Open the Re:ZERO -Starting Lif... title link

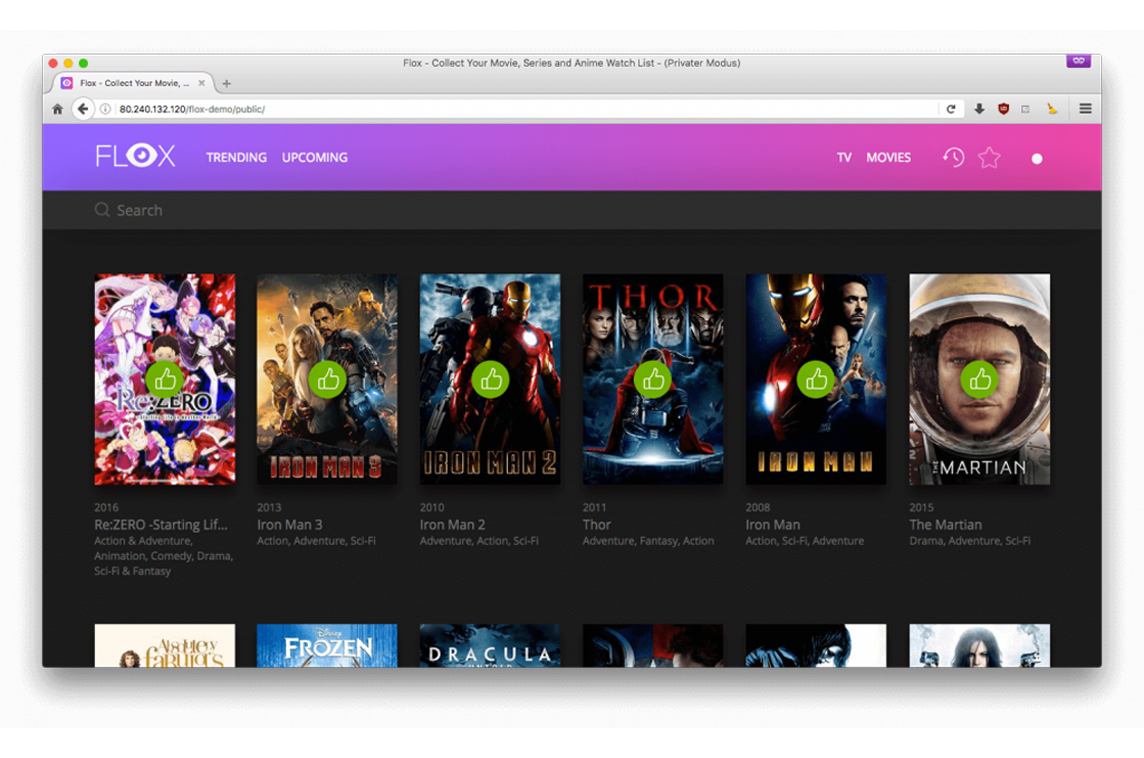click(161, 525)
